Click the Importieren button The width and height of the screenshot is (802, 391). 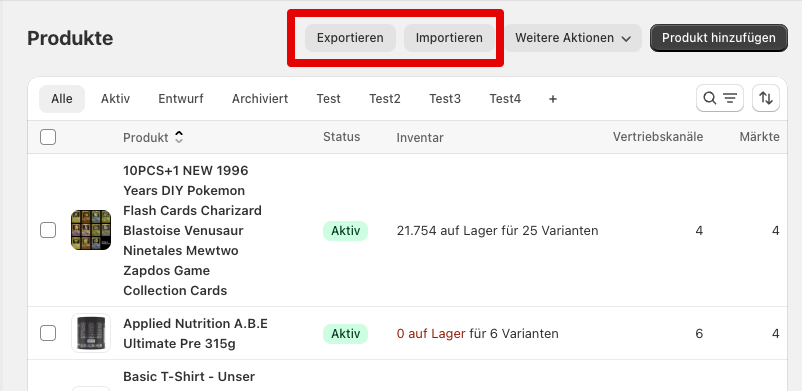click(x=449, y=38)
